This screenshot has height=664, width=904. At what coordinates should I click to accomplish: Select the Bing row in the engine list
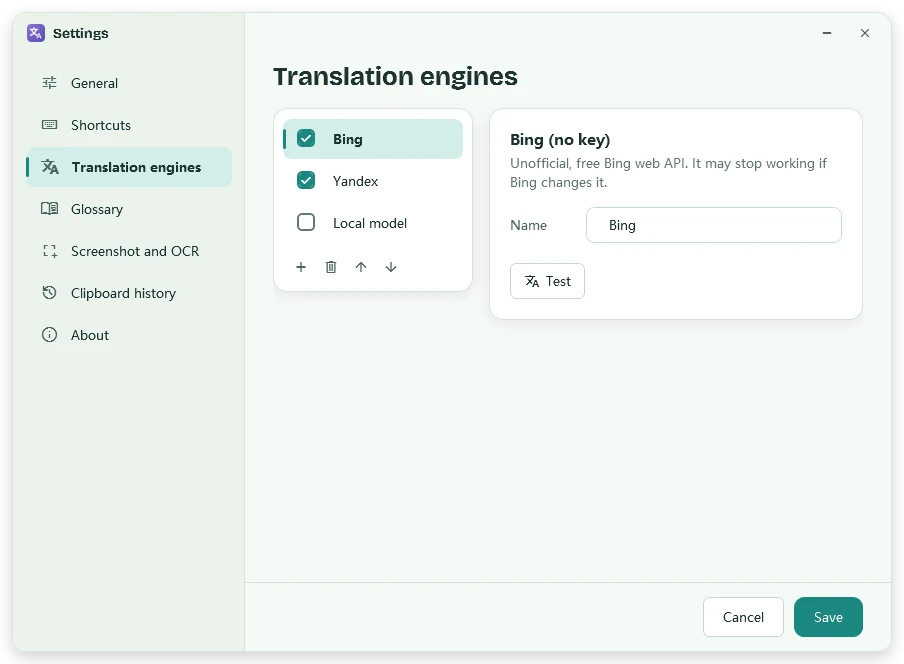[x=373, y=139]
